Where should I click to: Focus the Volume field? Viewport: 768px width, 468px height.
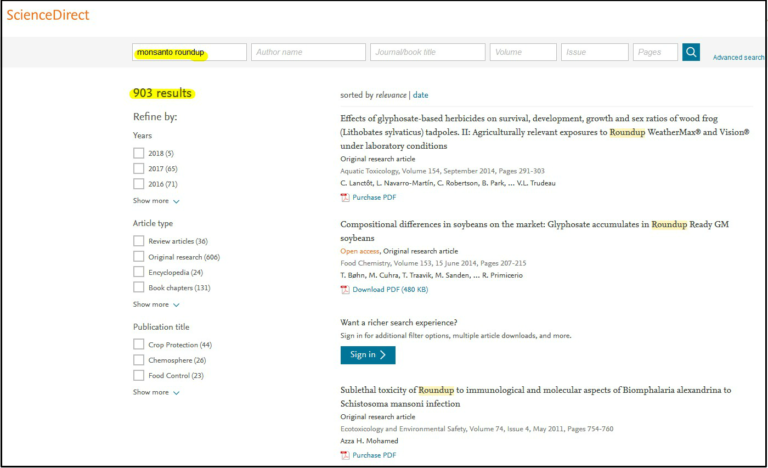(523, 52)
